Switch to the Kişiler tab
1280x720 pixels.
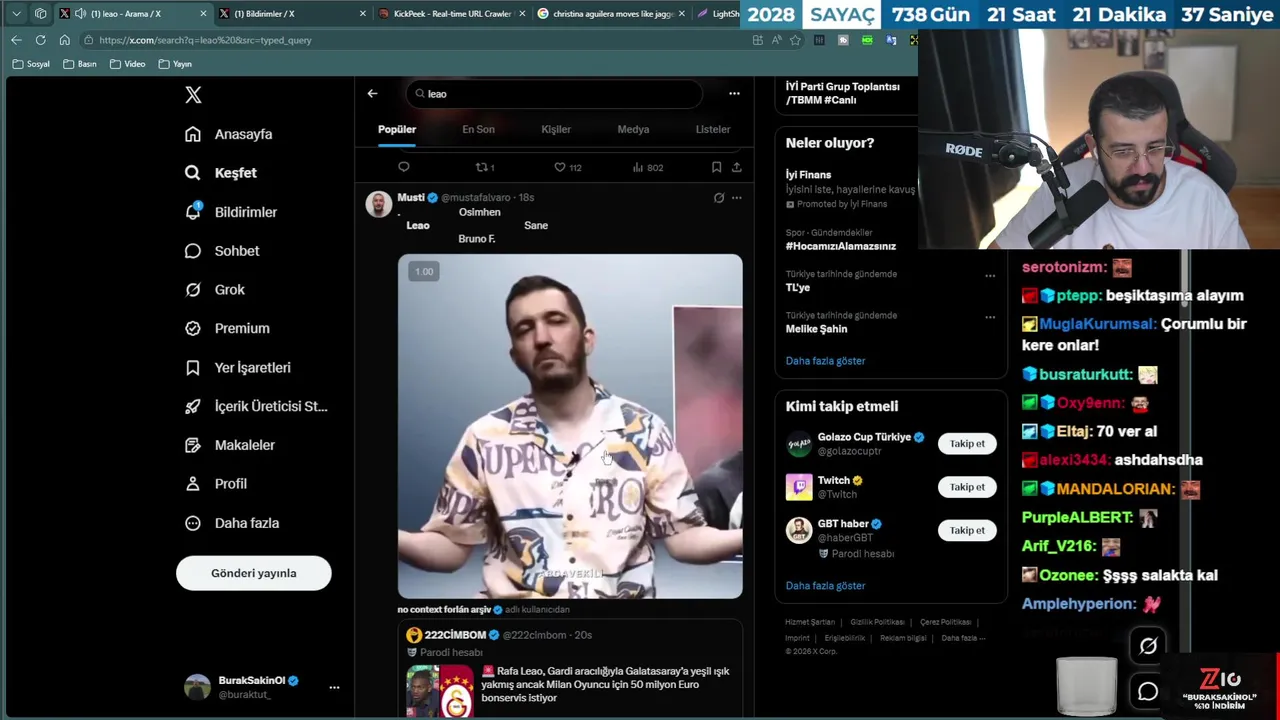click(x=556, y=129)
